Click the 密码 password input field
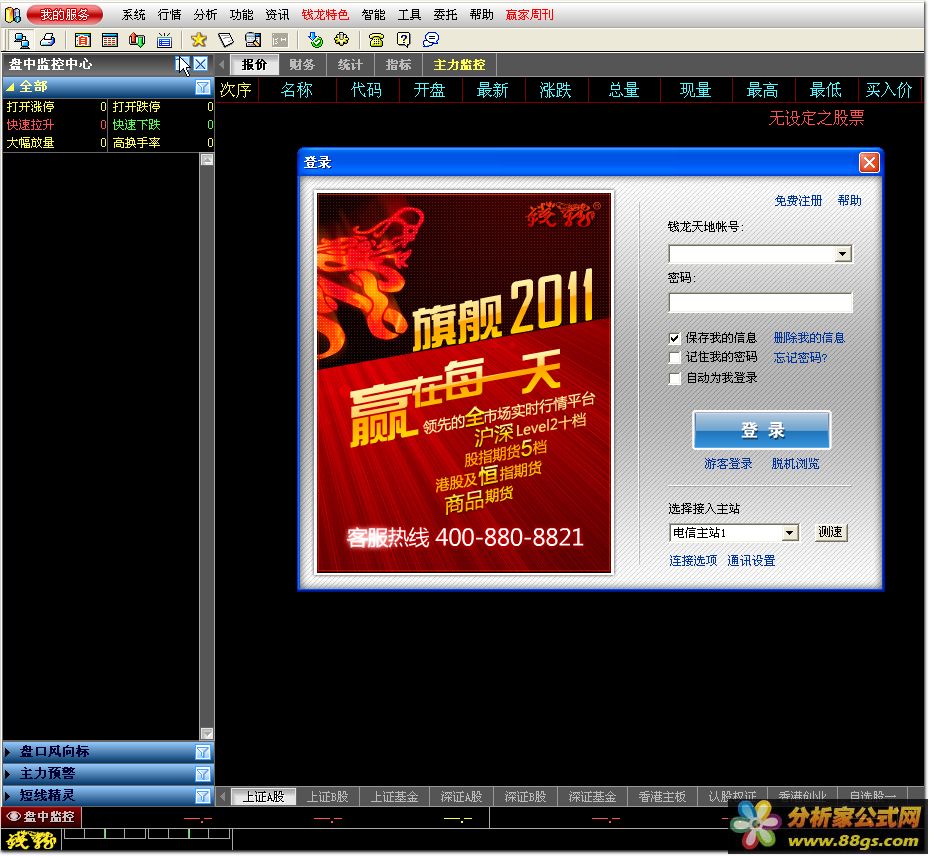 click(760, 303)
